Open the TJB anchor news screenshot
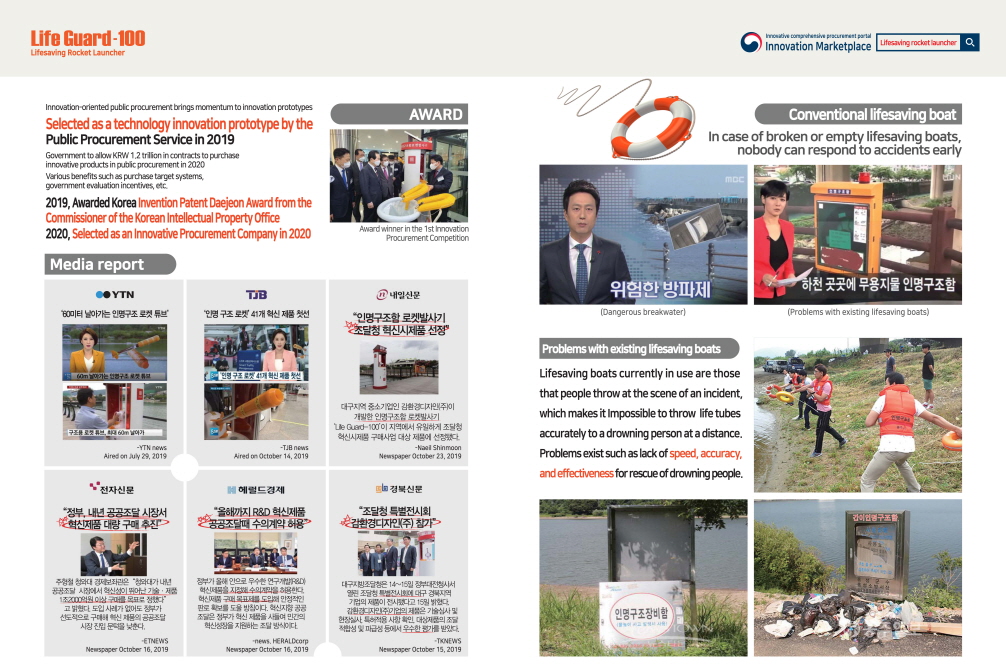1006x670 pixels. (256, 352)
